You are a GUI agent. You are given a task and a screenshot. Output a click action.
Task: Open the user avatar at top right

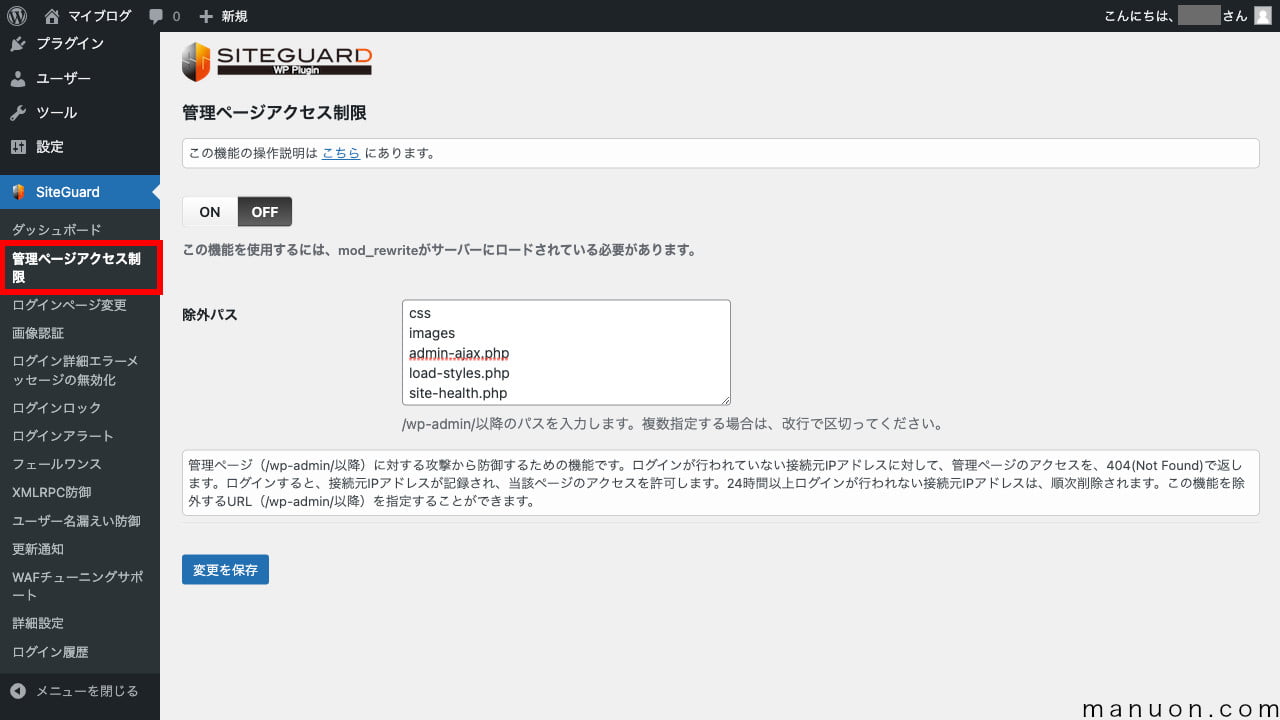click(1264, 16)
